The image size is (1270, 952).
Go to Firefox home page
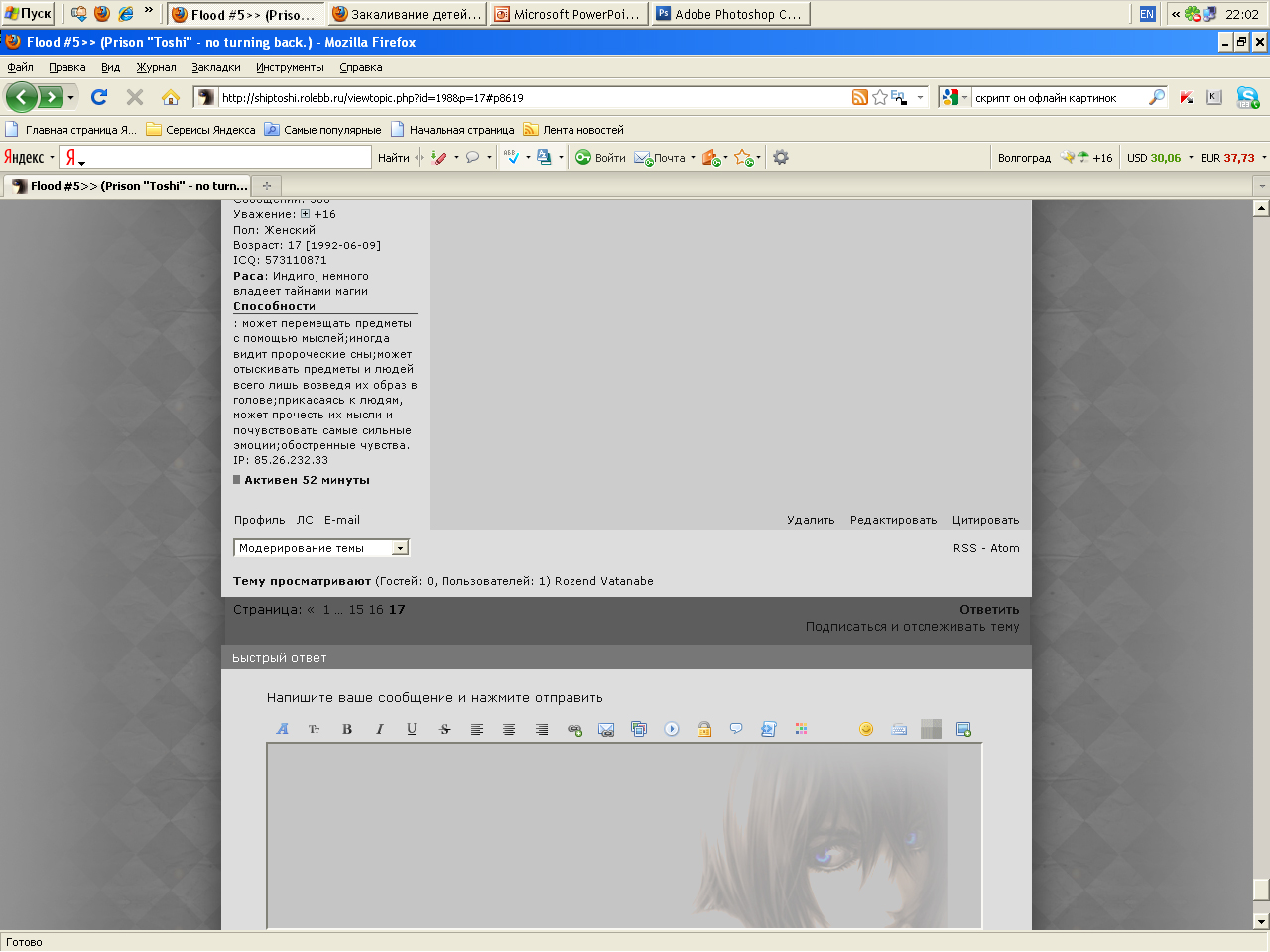[x=171, y=97]
